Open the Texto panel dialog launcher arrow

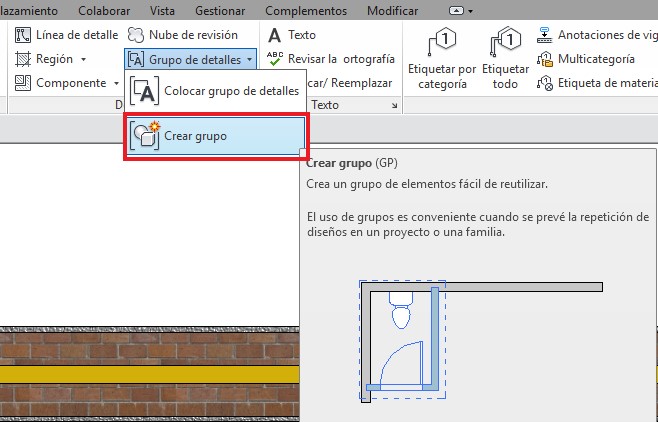pos(394,105)
